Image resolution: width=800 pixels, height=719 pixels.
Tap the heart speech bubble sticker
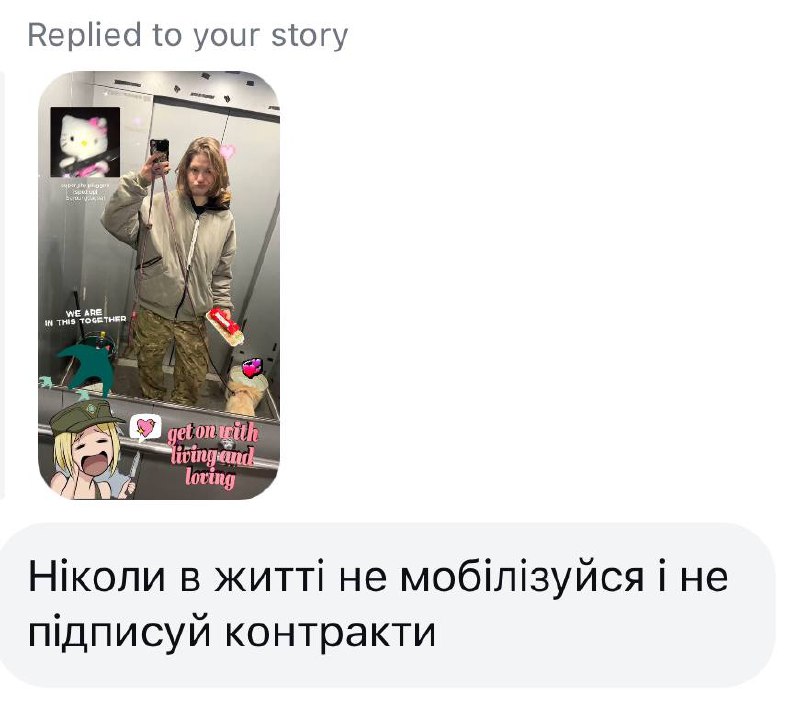tap(145, 428)
